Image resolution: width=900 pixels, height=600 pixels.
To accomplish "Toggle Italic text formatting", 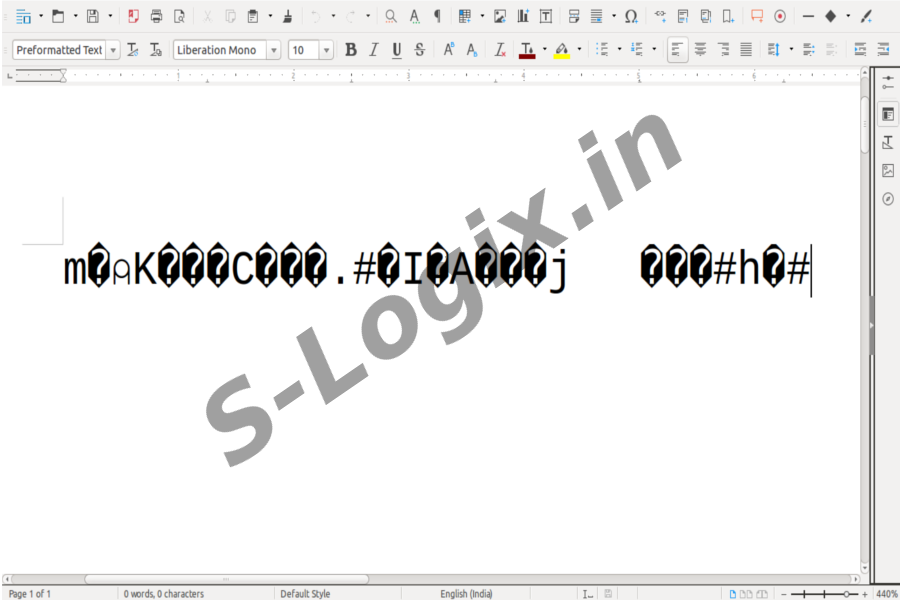I will coord(373,50).
